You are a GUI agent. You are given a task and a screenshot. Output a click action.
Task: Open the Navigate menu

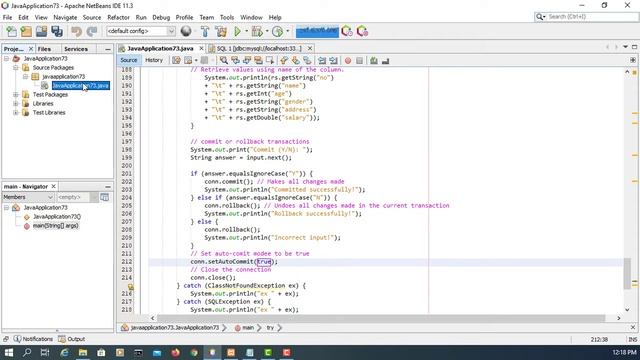click(x=65, y=18)
